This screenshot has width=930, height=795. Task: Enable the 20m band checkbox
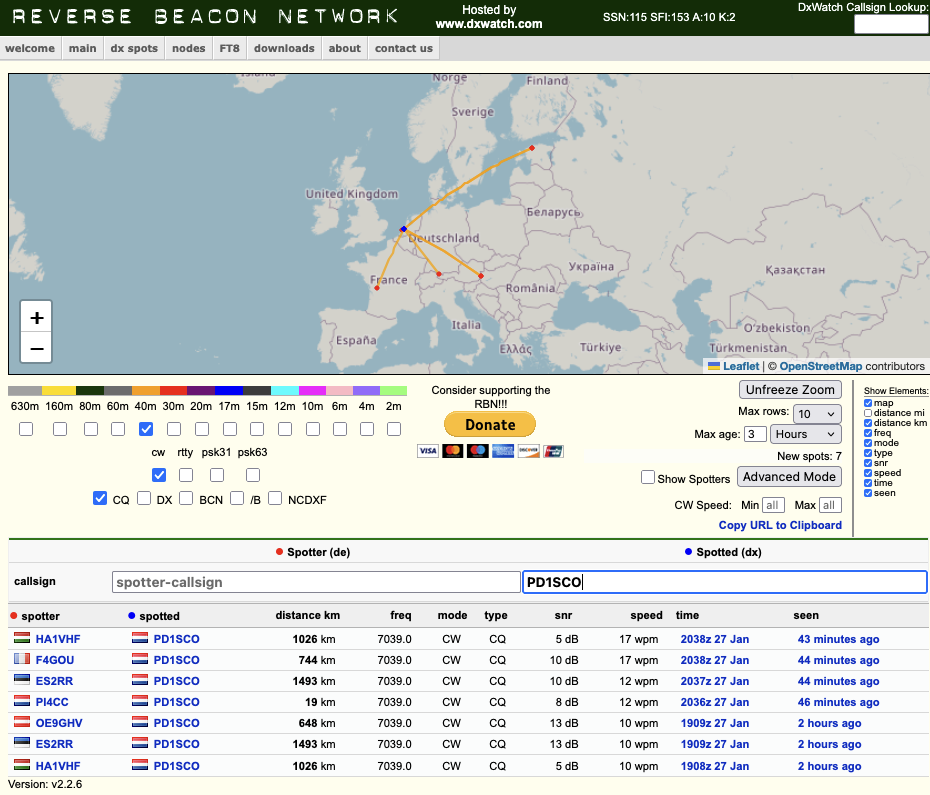(x=202, y=429)
